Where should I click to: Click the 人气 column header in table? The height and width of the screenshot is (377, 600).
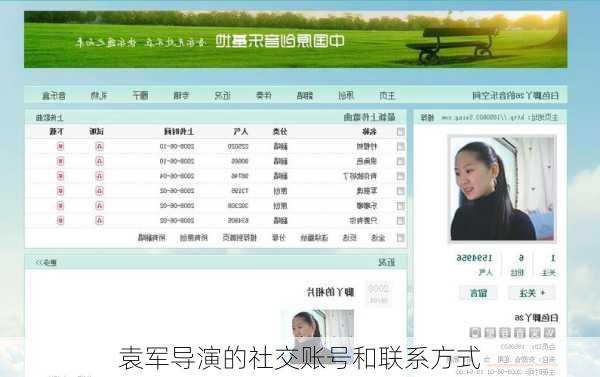241,132
